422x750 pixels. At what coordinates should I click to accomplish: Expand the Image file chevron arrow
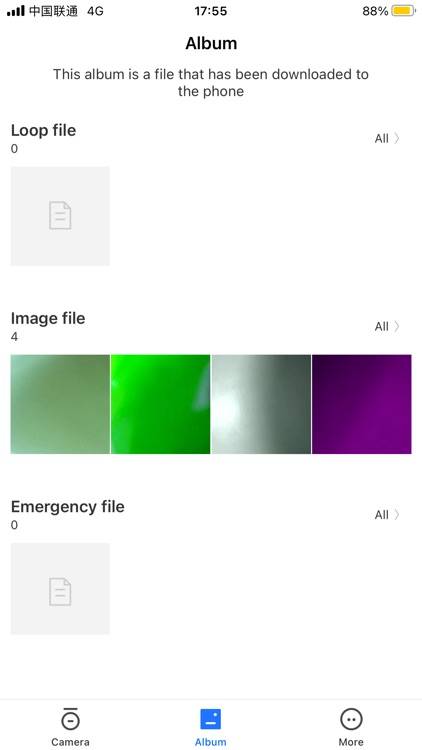397,327
